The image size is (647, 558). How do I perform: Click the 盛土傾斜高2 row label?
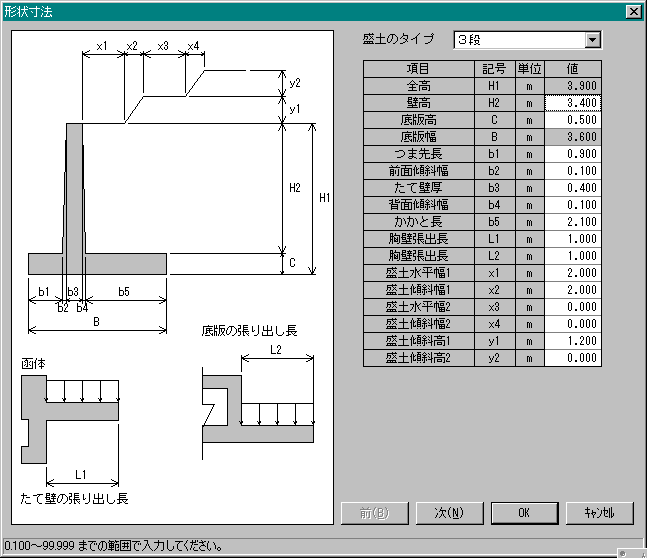tap(419, 358)
